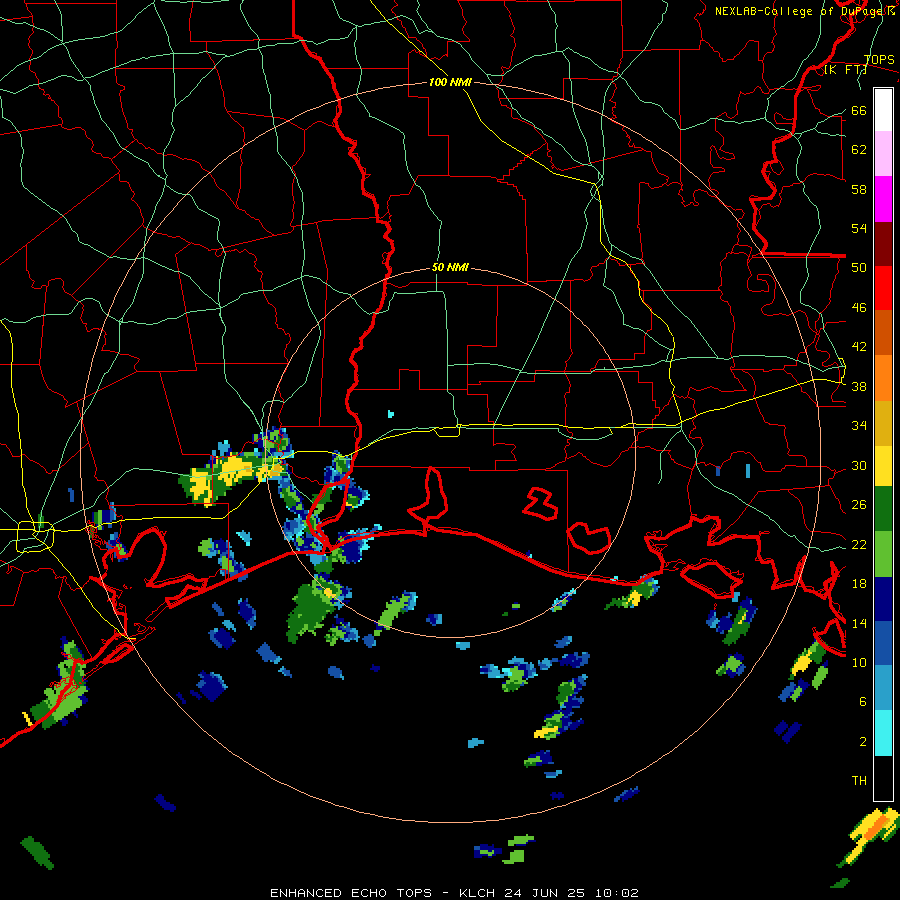Click the 38 legend value

click(859, 387)
